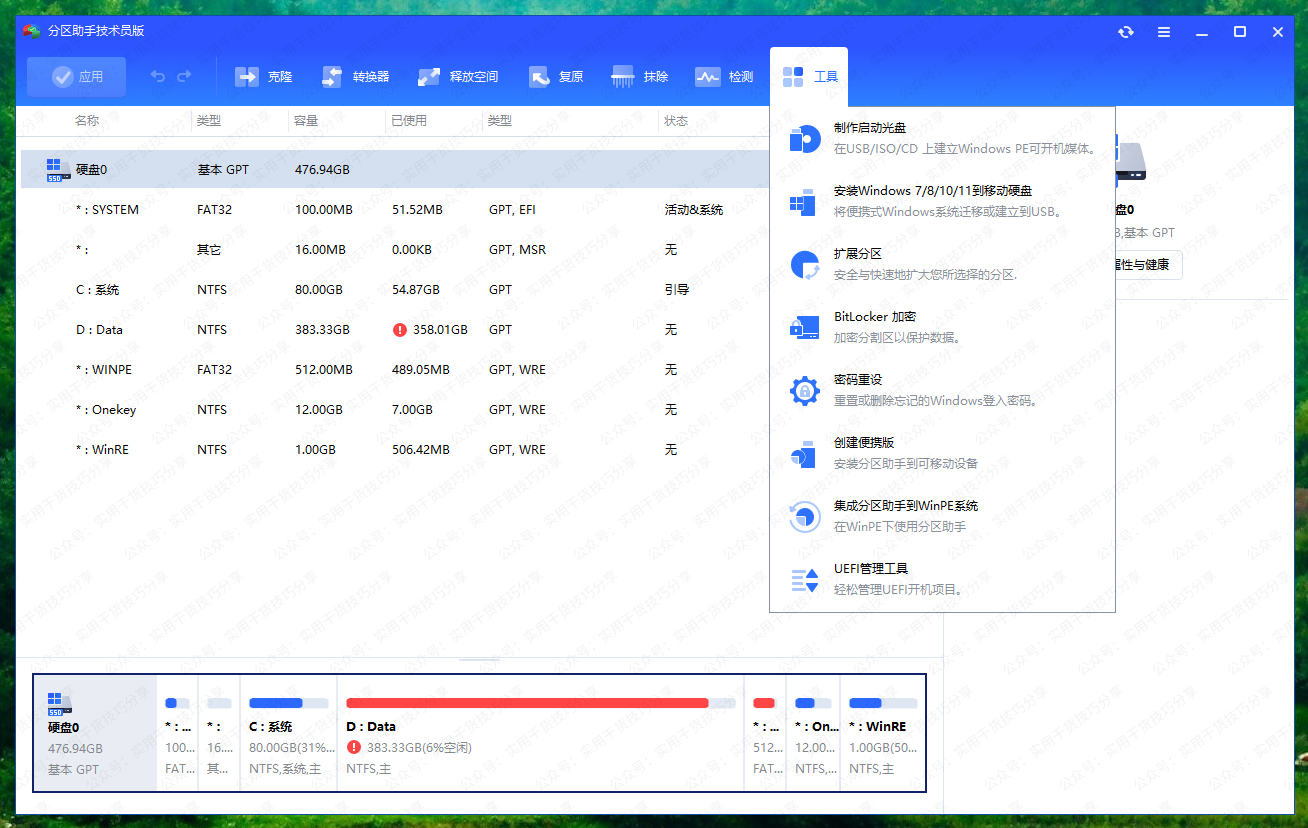
Task: Click the 创建便携版 icon
Action: (x=805, y=453)
